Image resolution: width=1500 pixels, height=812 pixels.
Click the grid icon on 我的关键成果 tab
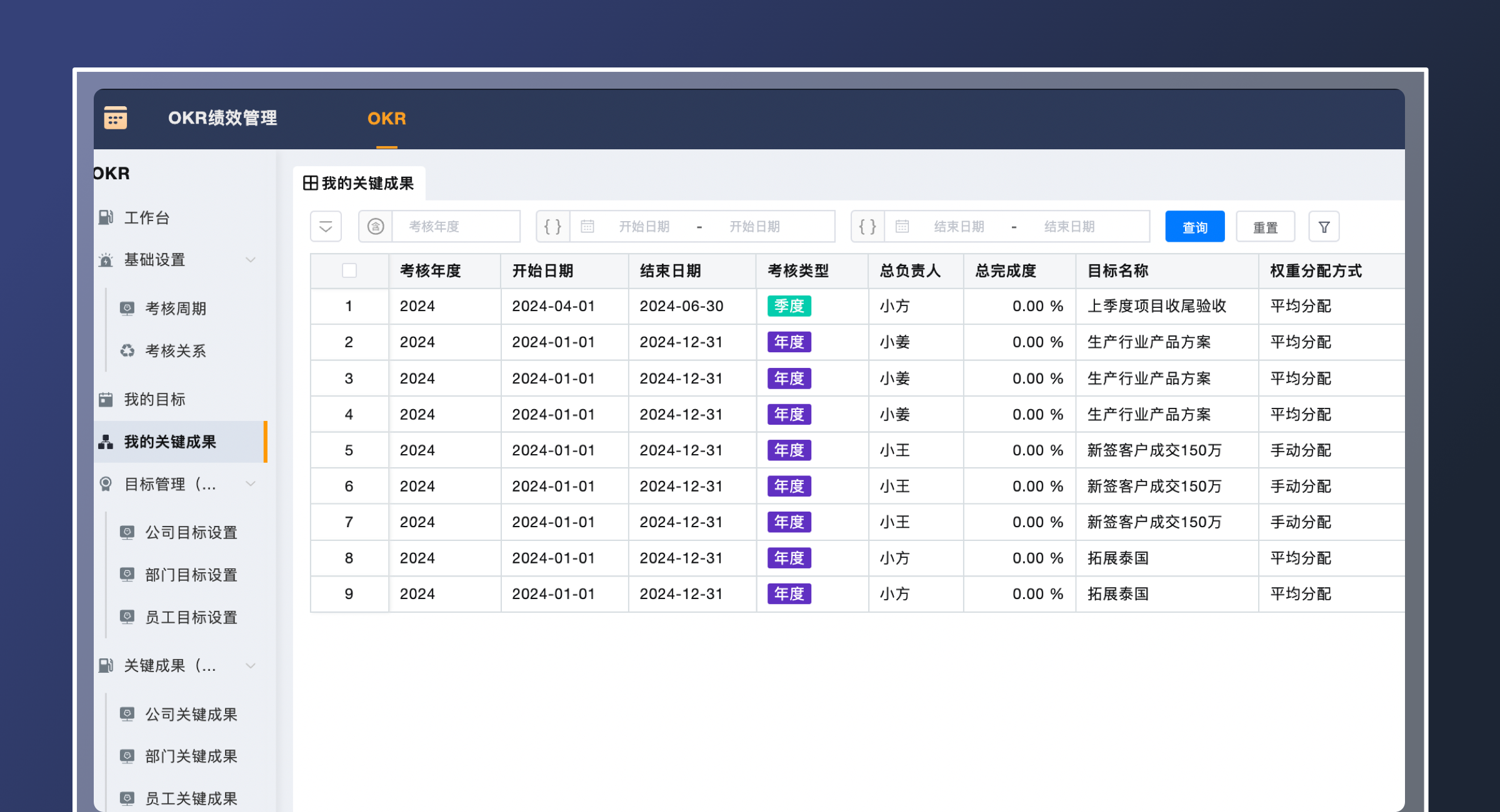coord(310,183)
